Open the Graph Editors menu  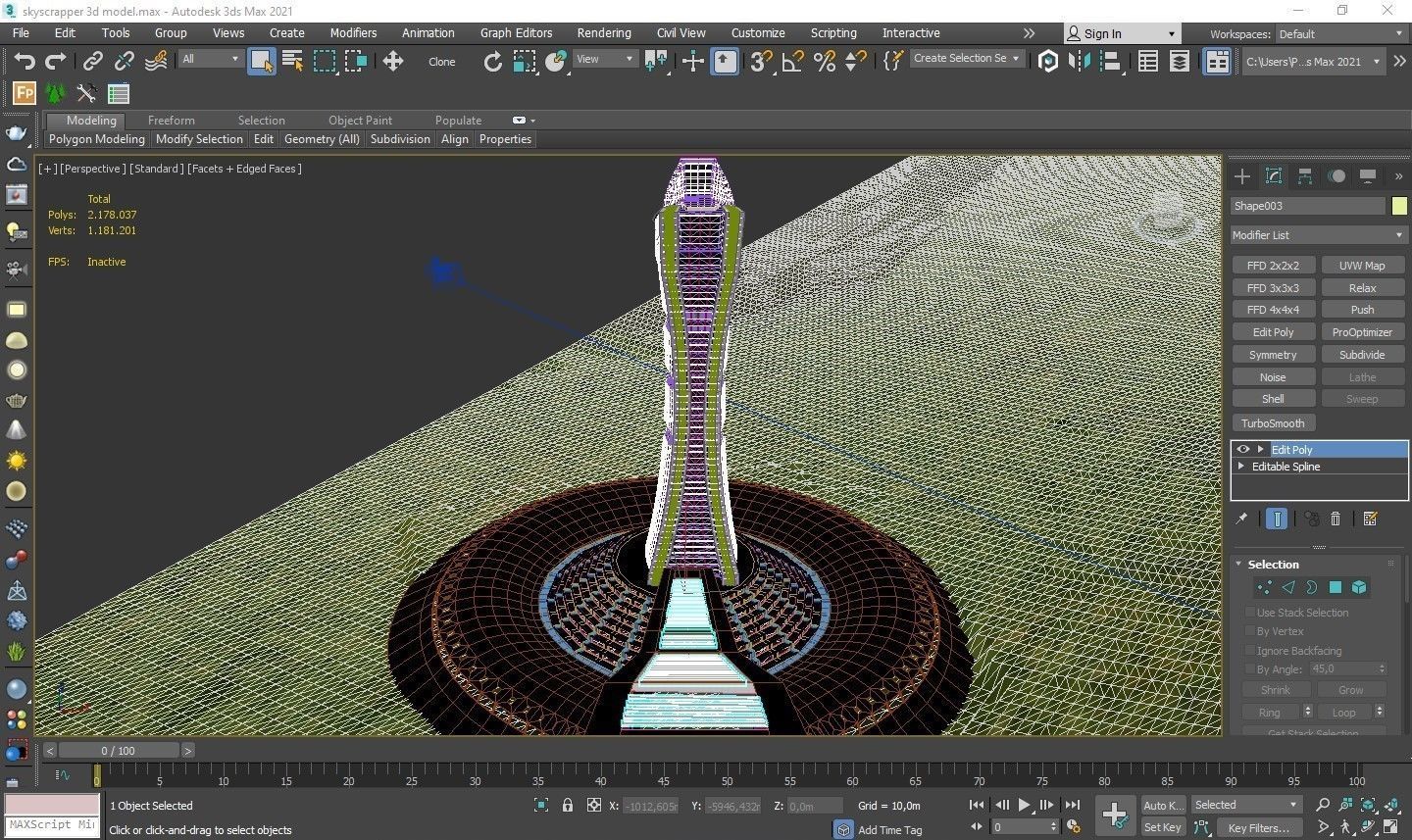point(516,32)
